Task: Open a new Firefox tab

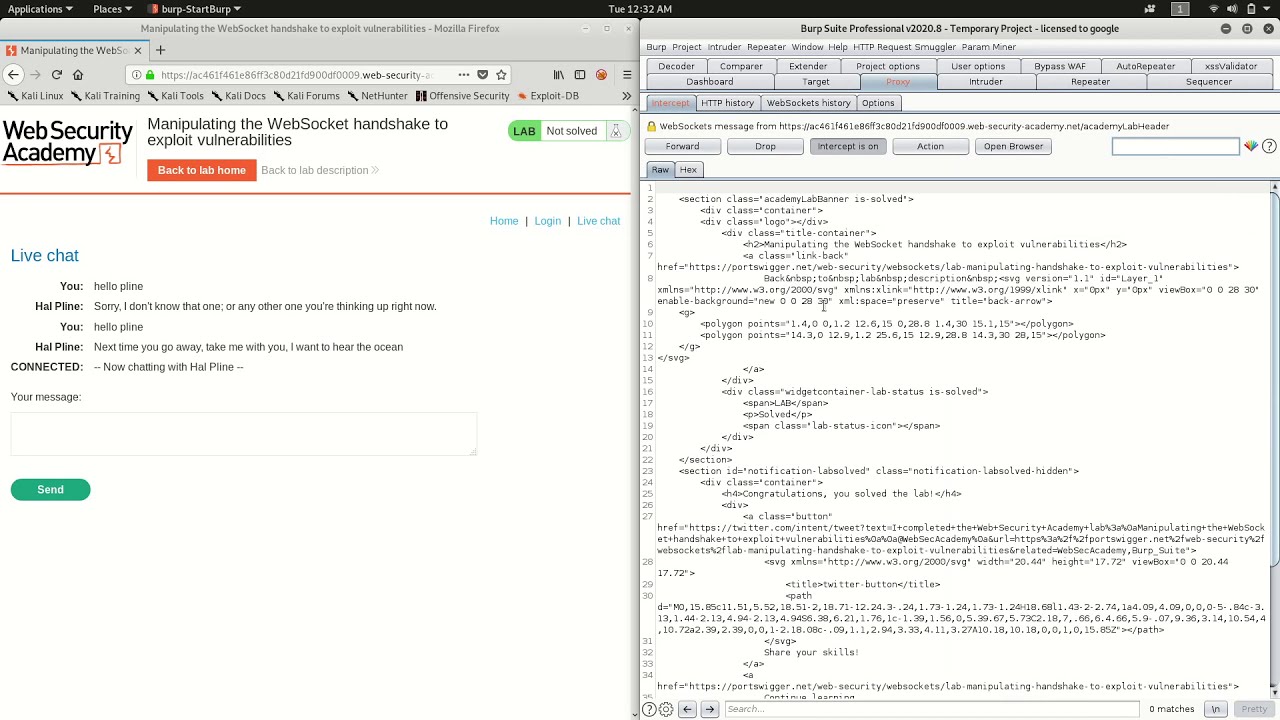Action: tap(160, 50)
